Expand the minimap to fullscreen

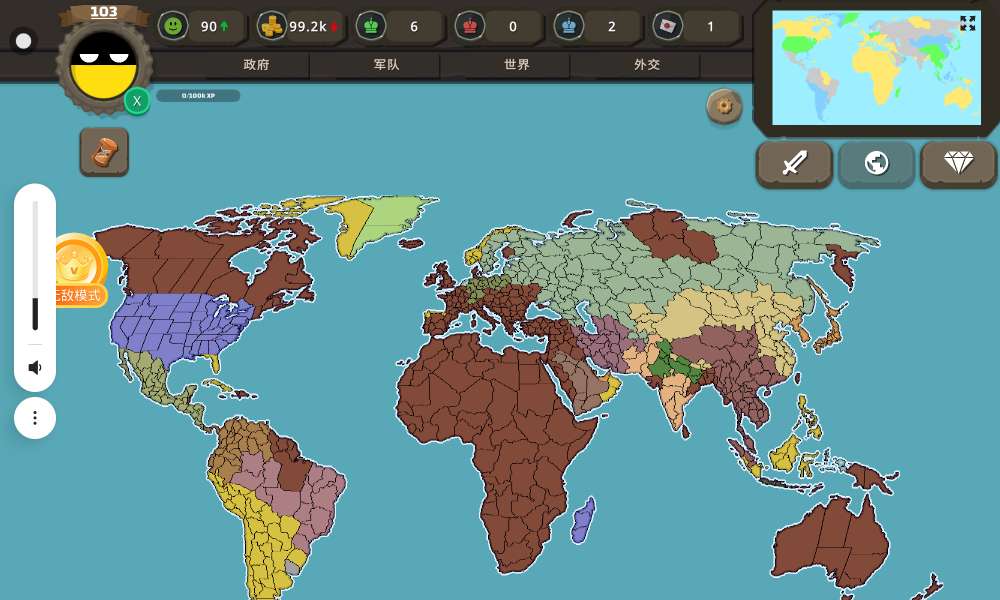pos(967,23)
